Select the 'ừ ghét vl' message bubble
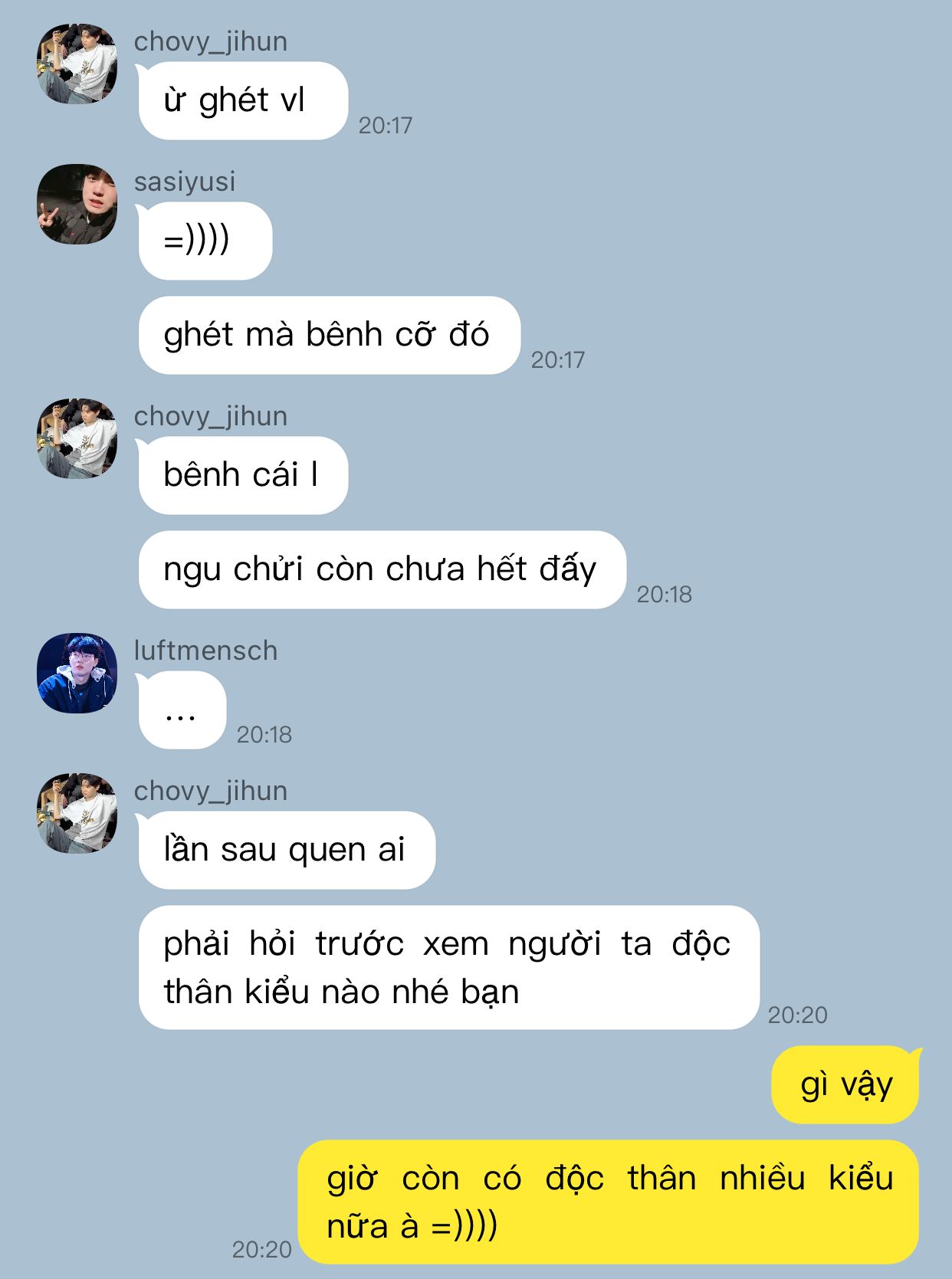Screen dimensions: 952x1279 (x=242, y=100)
